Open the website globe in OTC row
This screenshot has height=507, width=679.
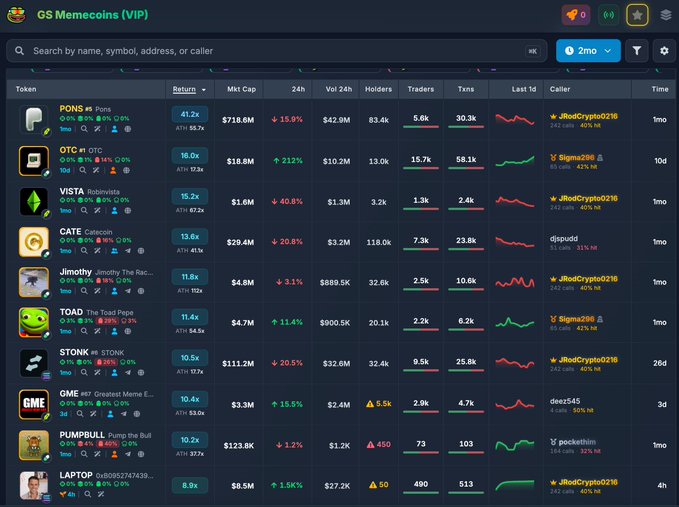pyautogui.click(x=126, y=170)
